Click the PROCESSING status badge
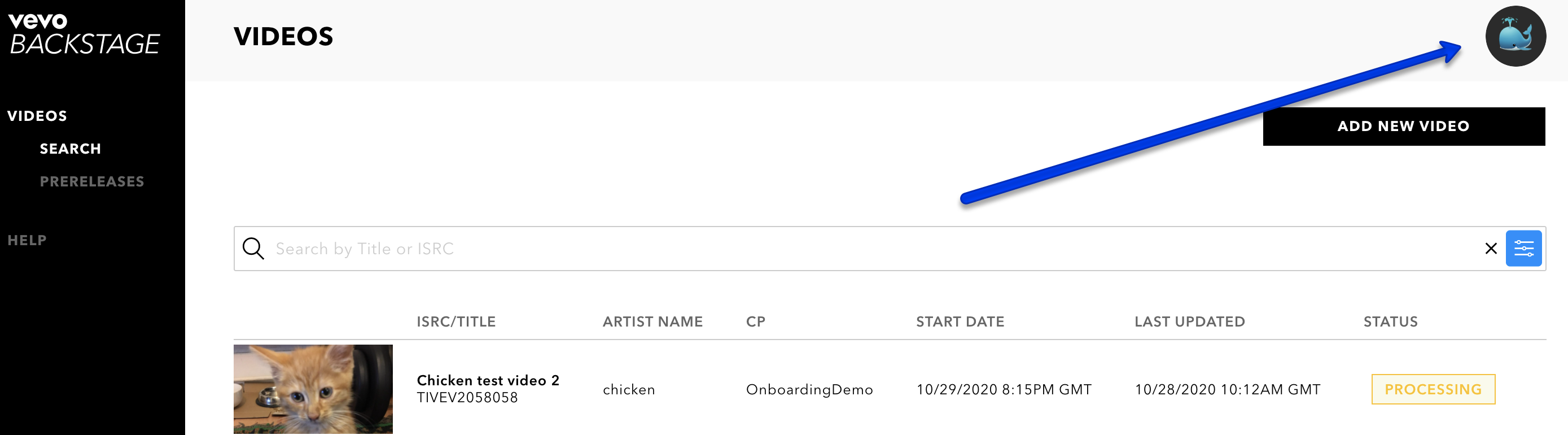 1433,389
